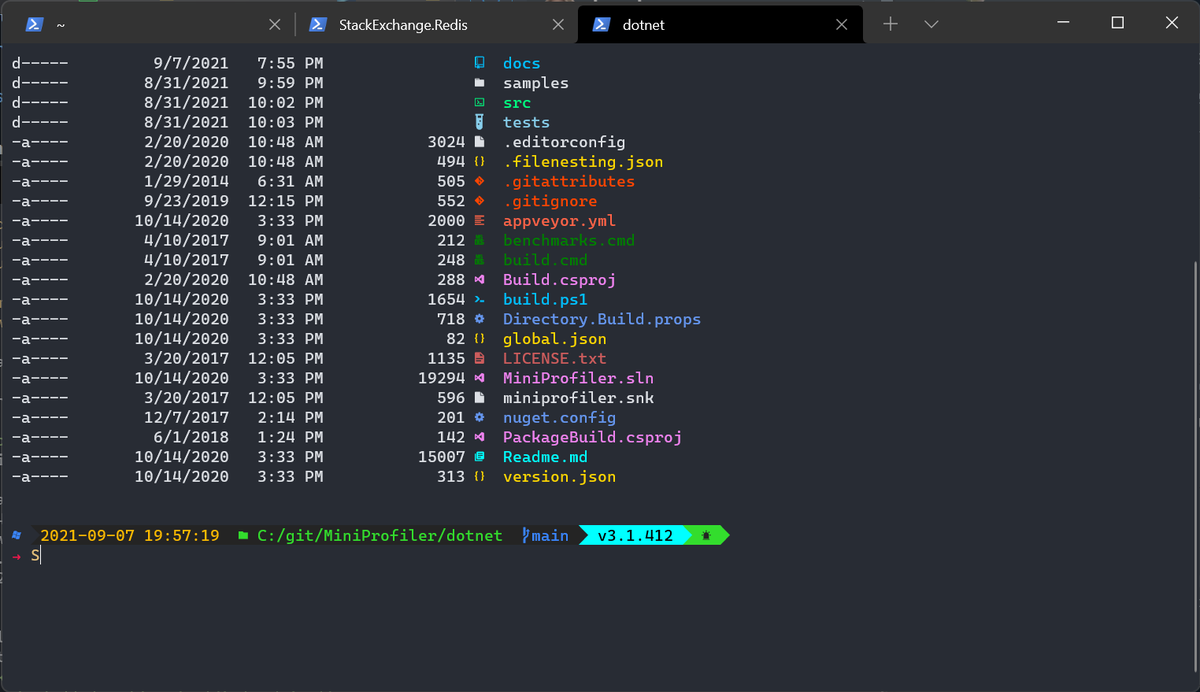Image resolution: width=1200 pixels, height=692 pixels.
Task: Click the file icon beside miniprofiler.snk
Action: pos(479,398)
